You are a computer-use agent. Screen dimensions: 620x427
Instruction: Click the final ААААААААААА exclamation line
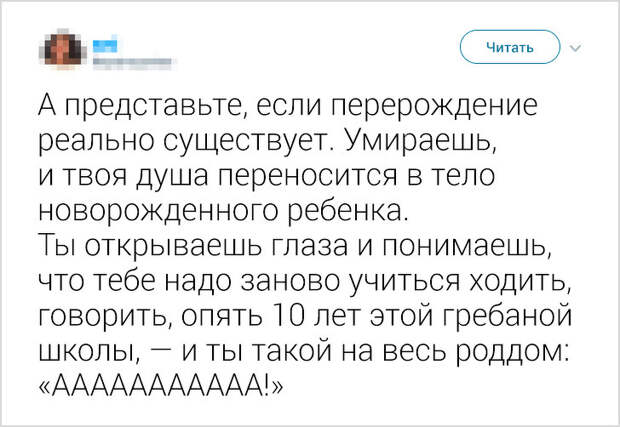pos(161,383)
